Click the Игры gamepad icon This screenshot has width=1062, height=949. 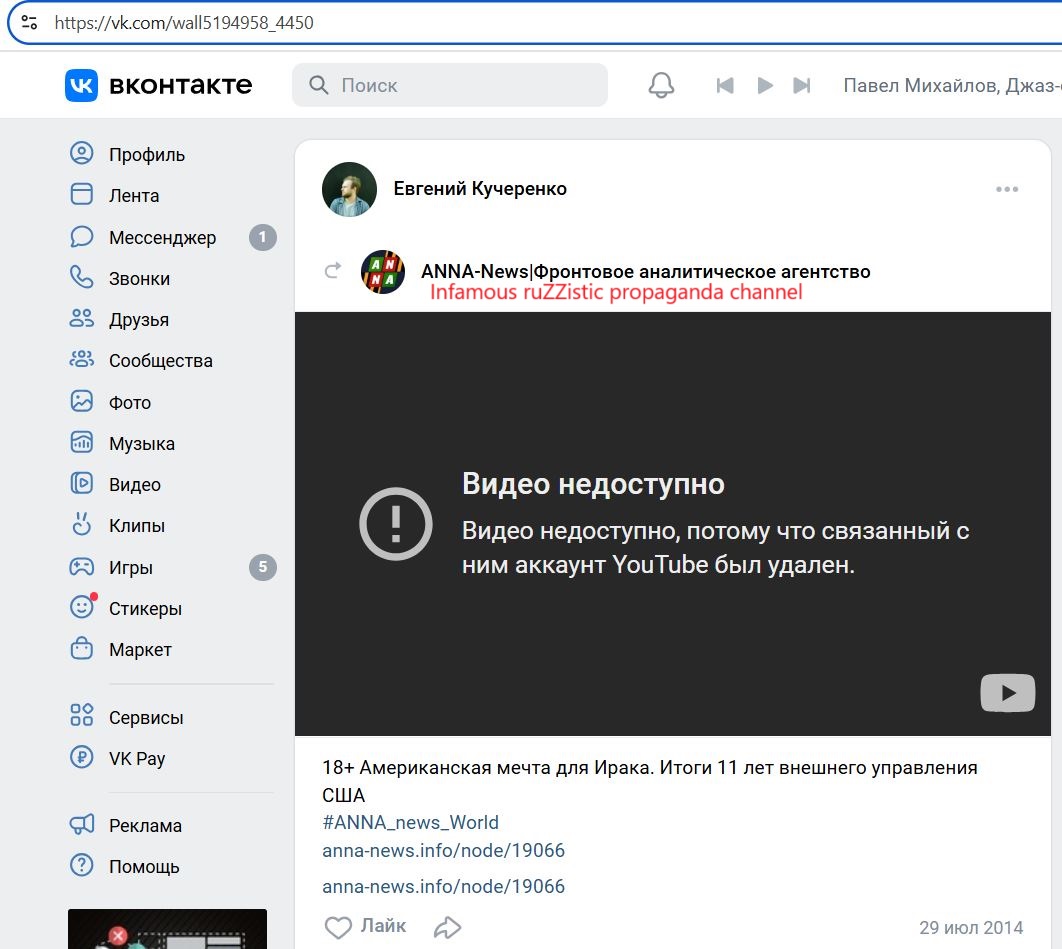click(x=82, y=566)
